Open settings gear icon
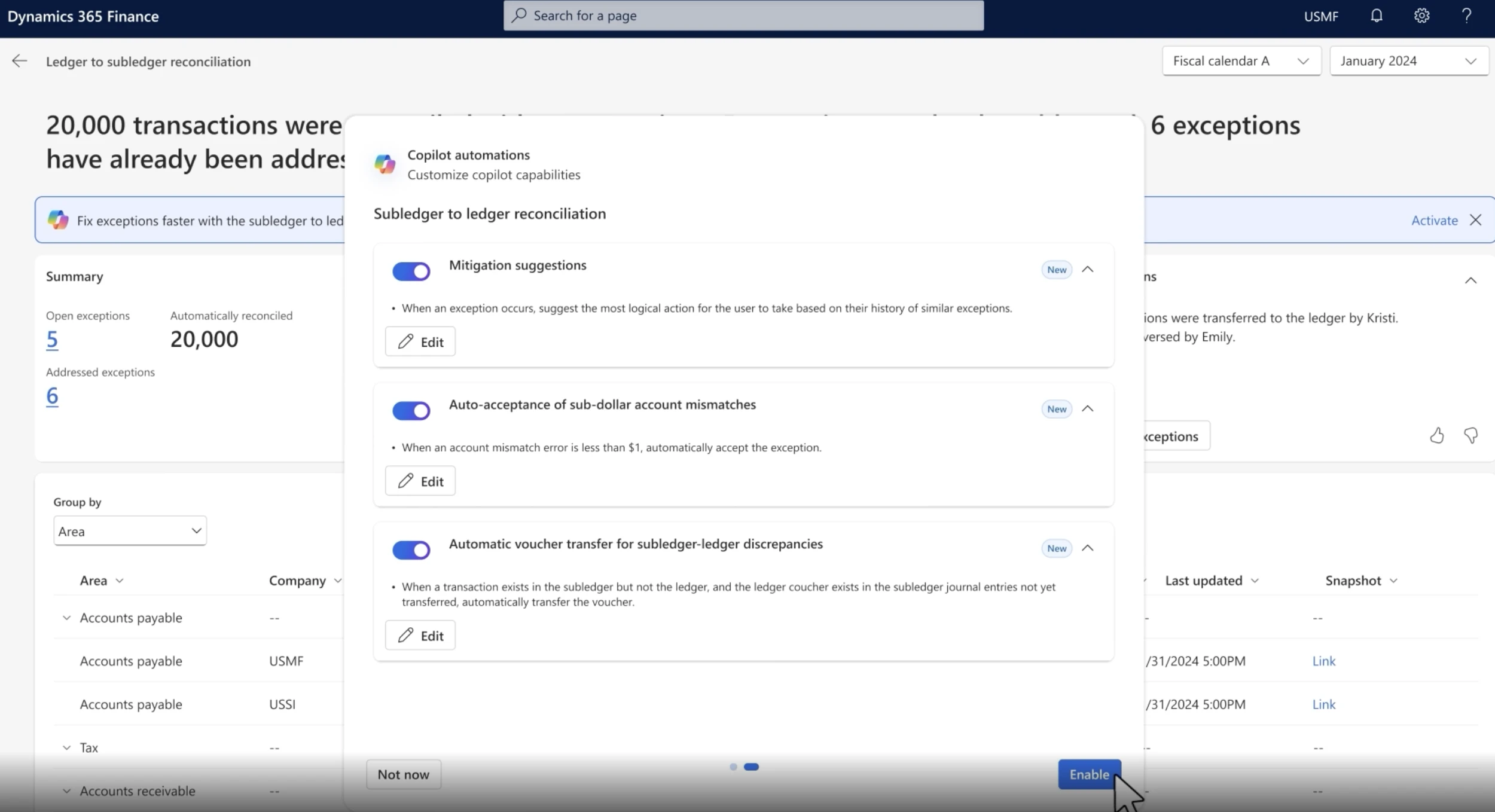Image resolution: width=1495 pixels, height=812 pixels. pos(1421,16)
